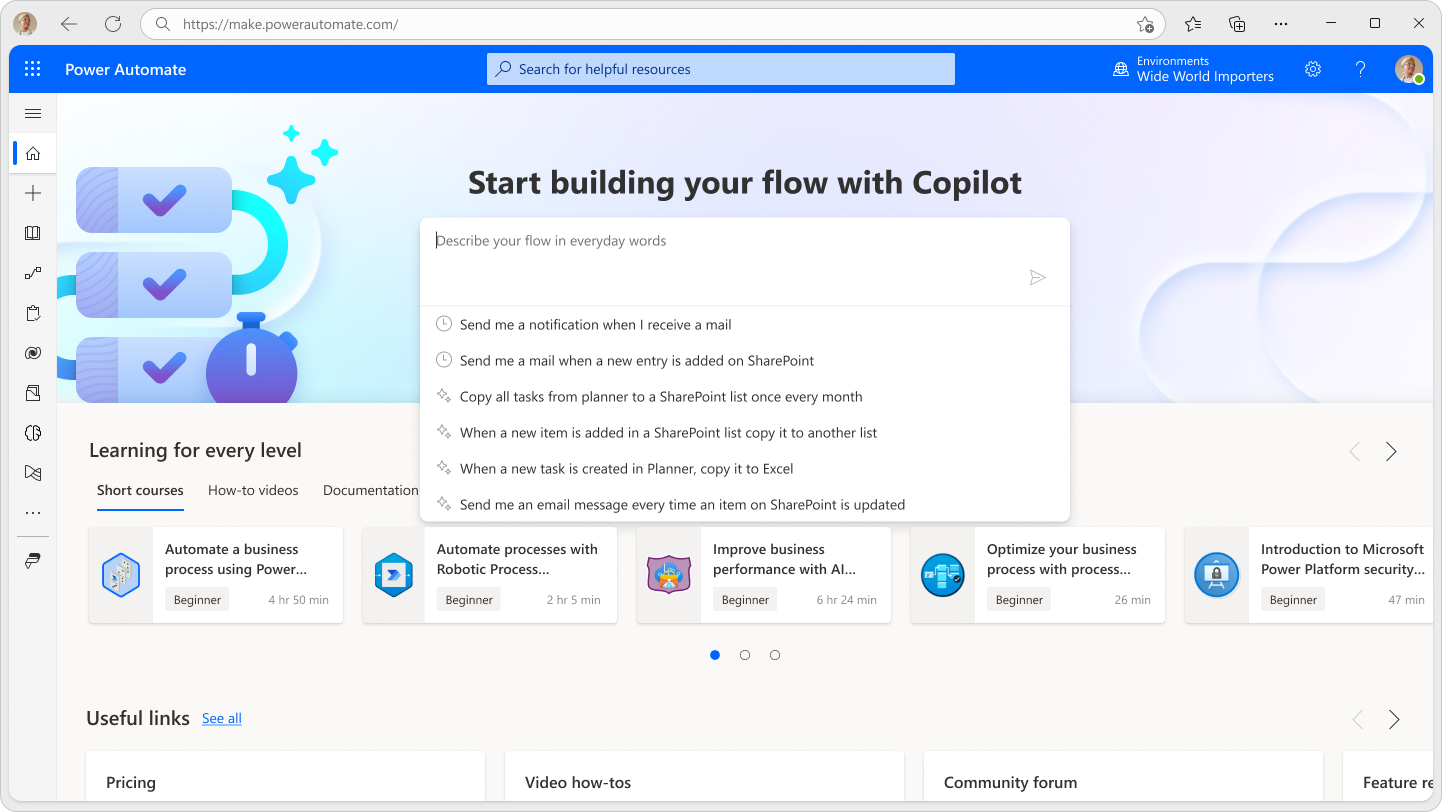Image resolution: width=1442 pixels, height=812 pixels.
Task: Open the Pricing useful link card
Action: tap(285, 777)
